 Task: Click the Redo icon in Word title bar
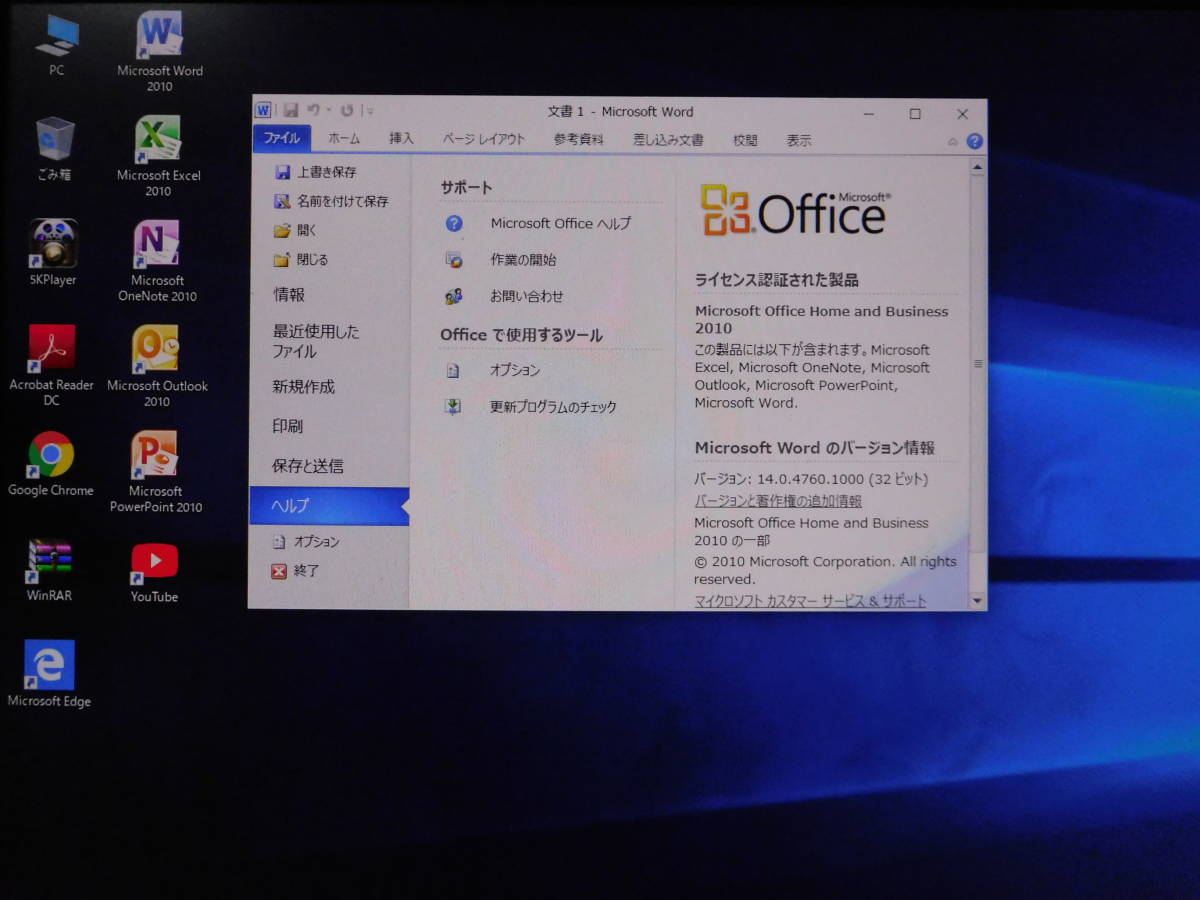click(x=346, y=110)
